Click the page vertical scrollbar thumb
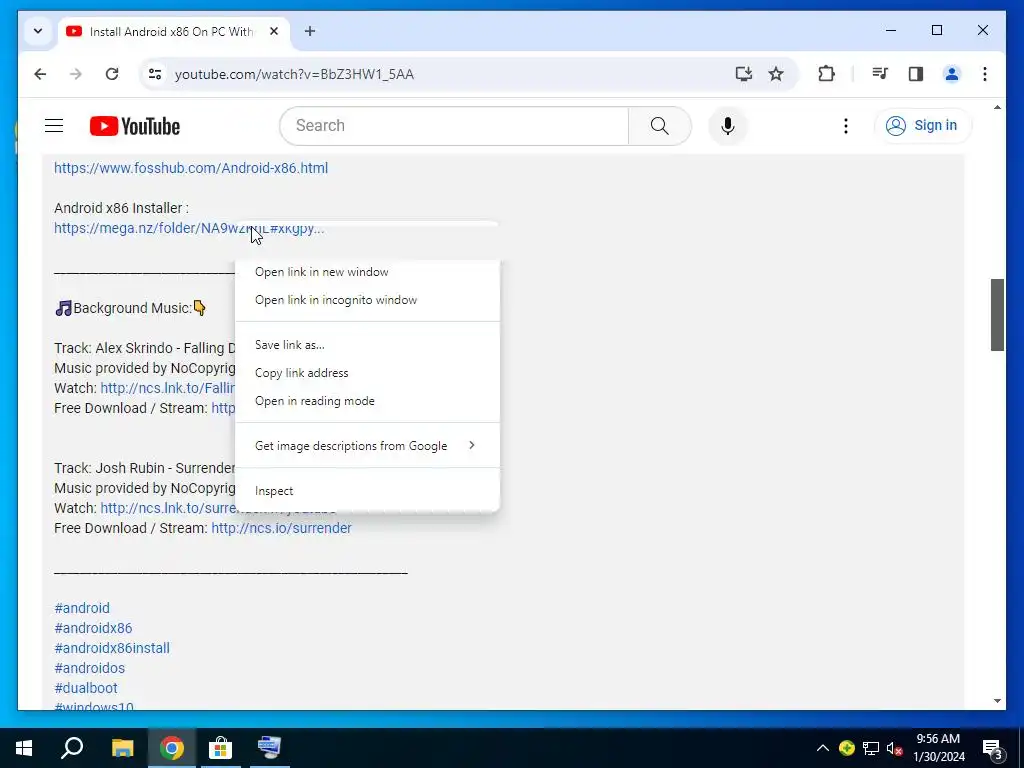 (x=997, y=315)
